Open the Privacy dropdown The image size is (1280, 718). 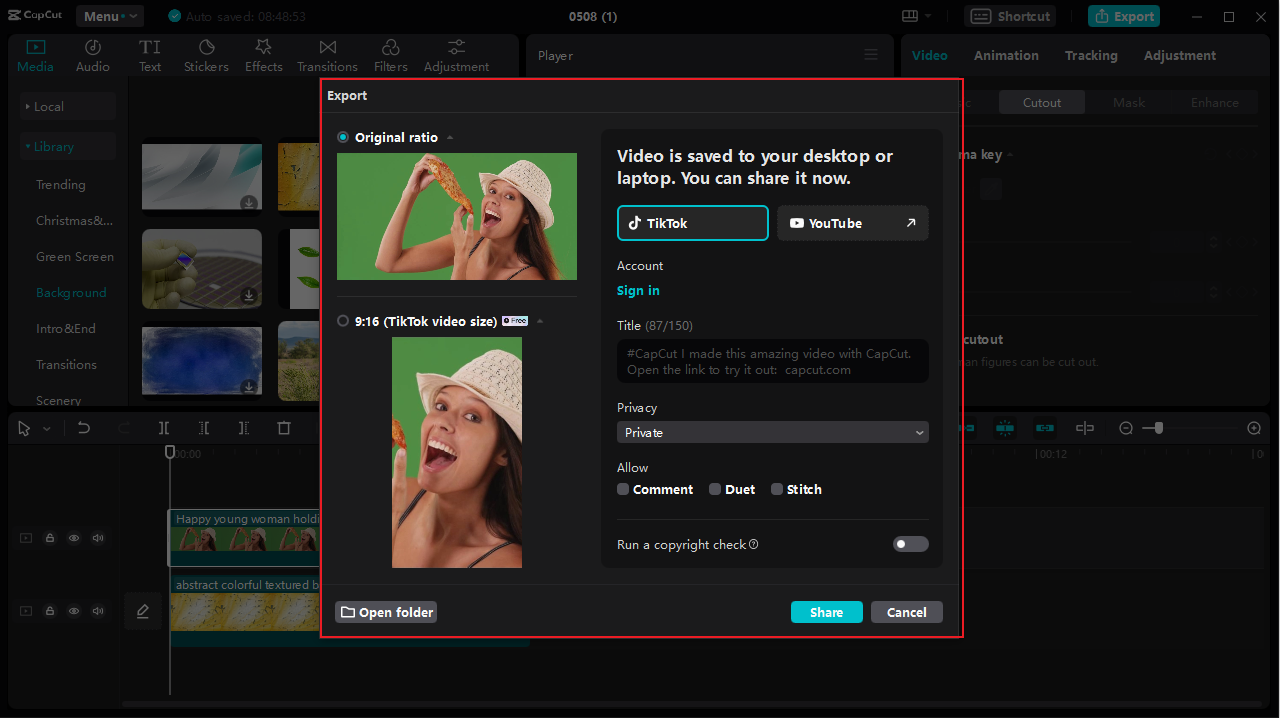(773, 432)
